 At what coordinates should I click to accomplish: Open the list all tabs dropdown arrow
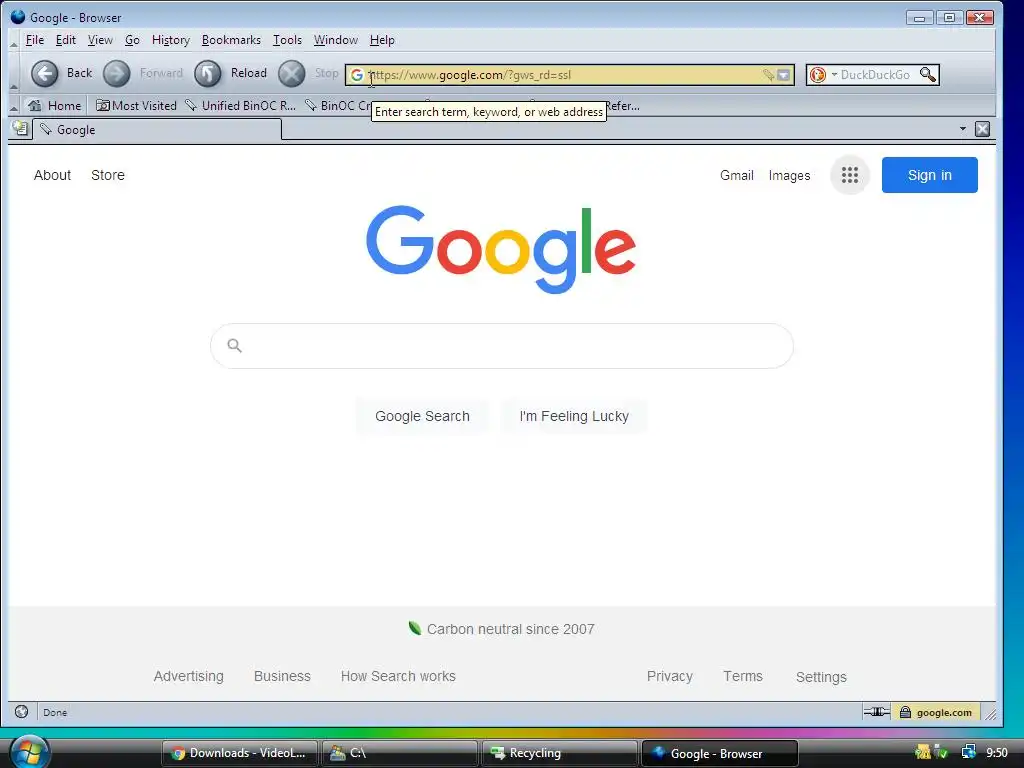tap(963, 129)
